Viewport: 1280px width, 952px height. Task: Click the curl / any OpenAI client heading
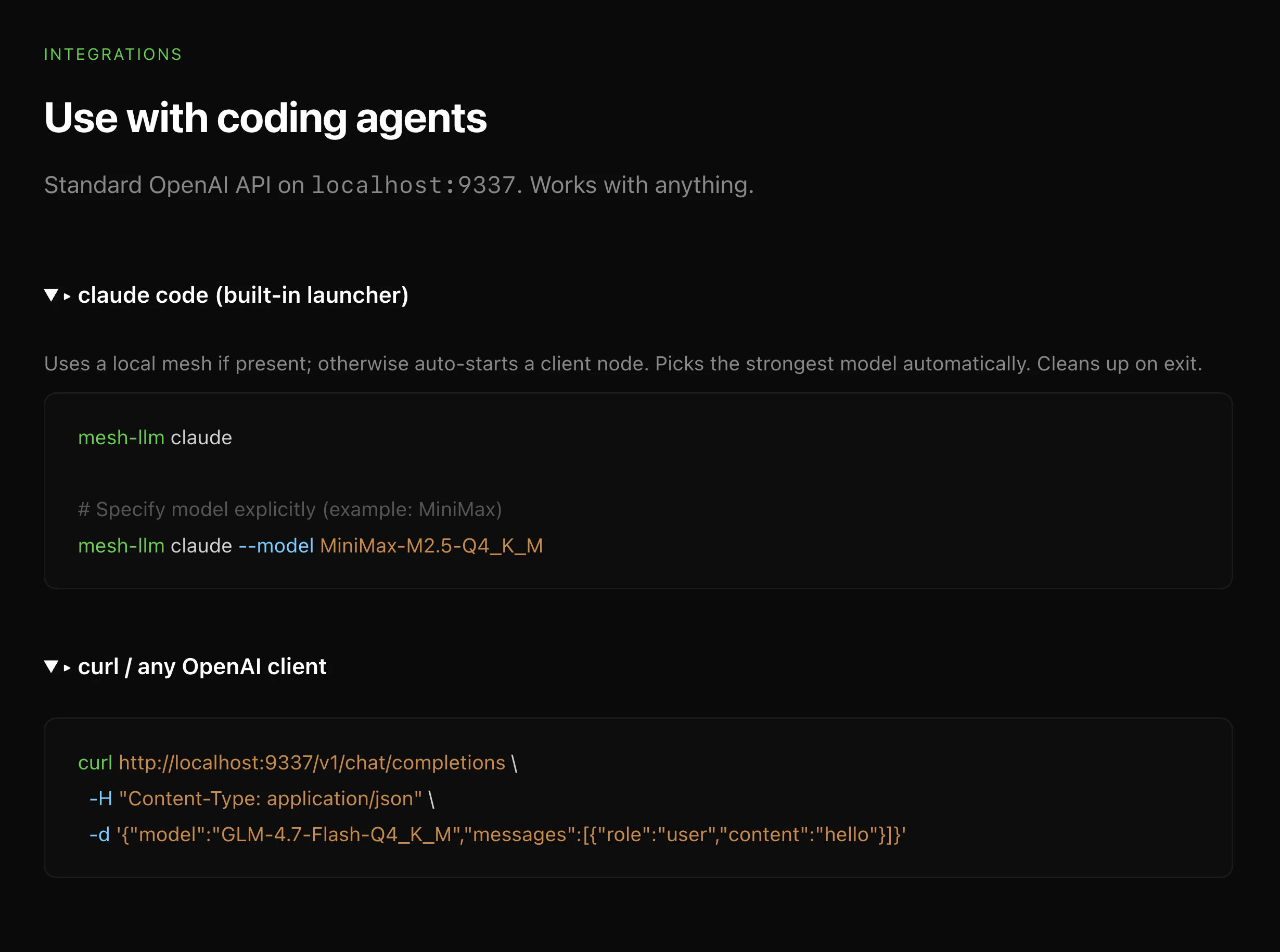202,667
